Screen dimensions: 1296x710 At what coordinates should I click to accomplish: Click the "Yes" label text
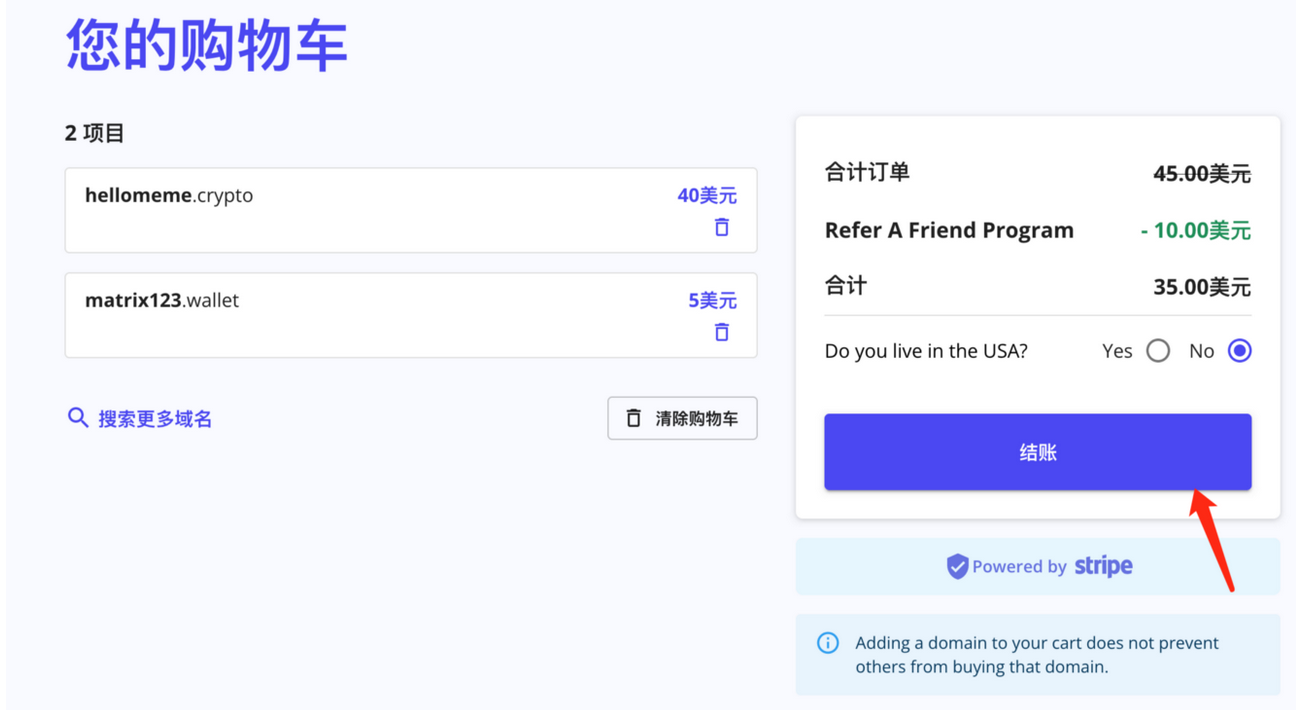1117,351
